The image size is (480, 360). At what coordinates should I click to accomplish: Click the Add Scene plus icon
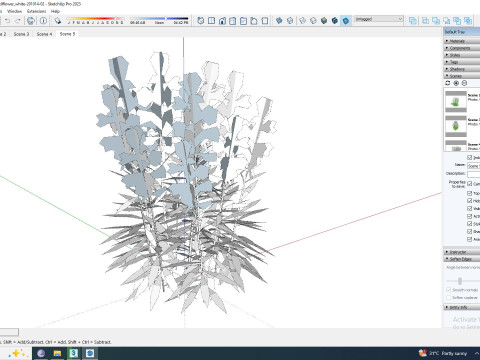click(x=456, y=83)
